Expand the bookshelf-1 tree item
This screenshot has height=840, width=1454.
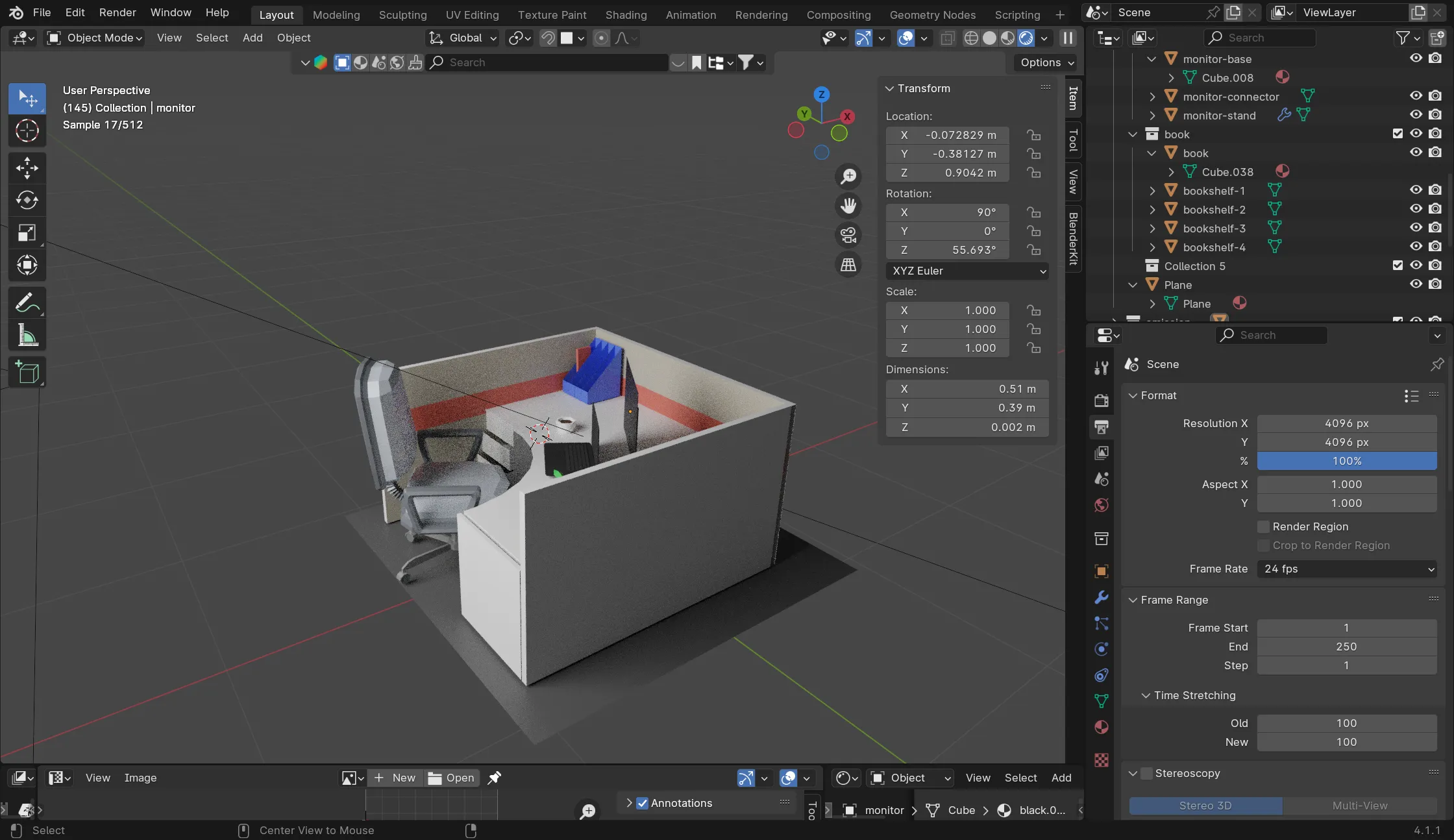(1152, 191)
